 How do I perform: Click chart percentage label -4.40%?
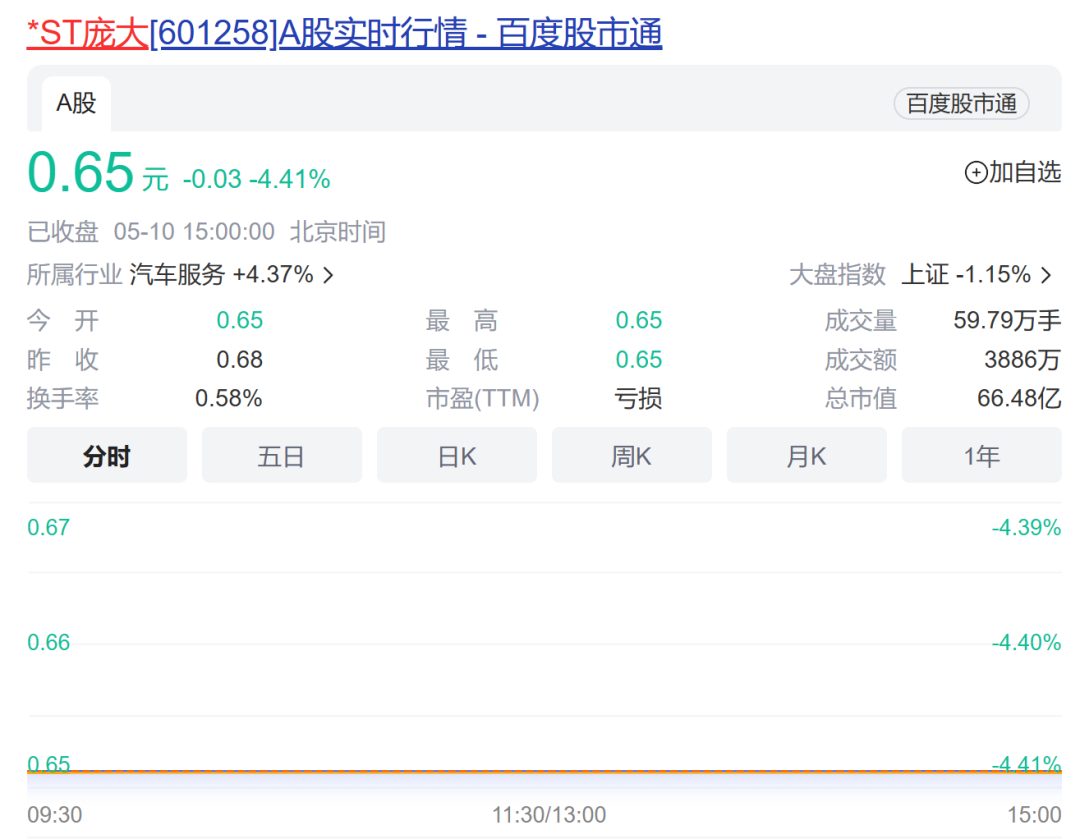[x=1026, y=643]
